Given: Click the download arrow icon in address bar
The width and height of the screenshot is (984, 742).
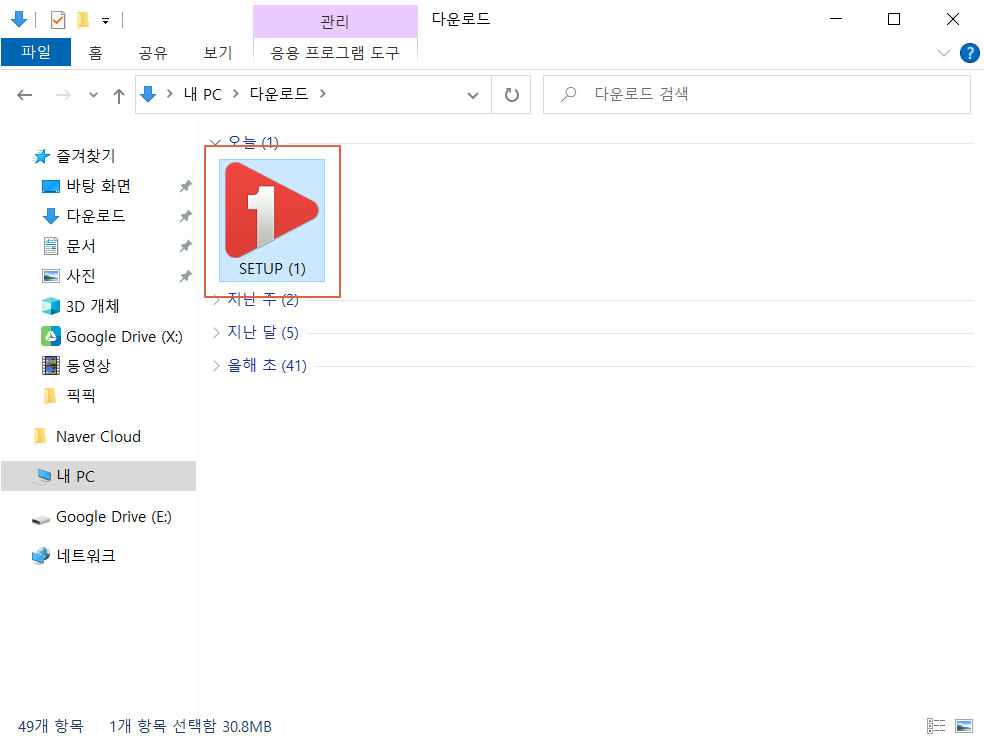Looking at the screenshot, I should point(149,94).
